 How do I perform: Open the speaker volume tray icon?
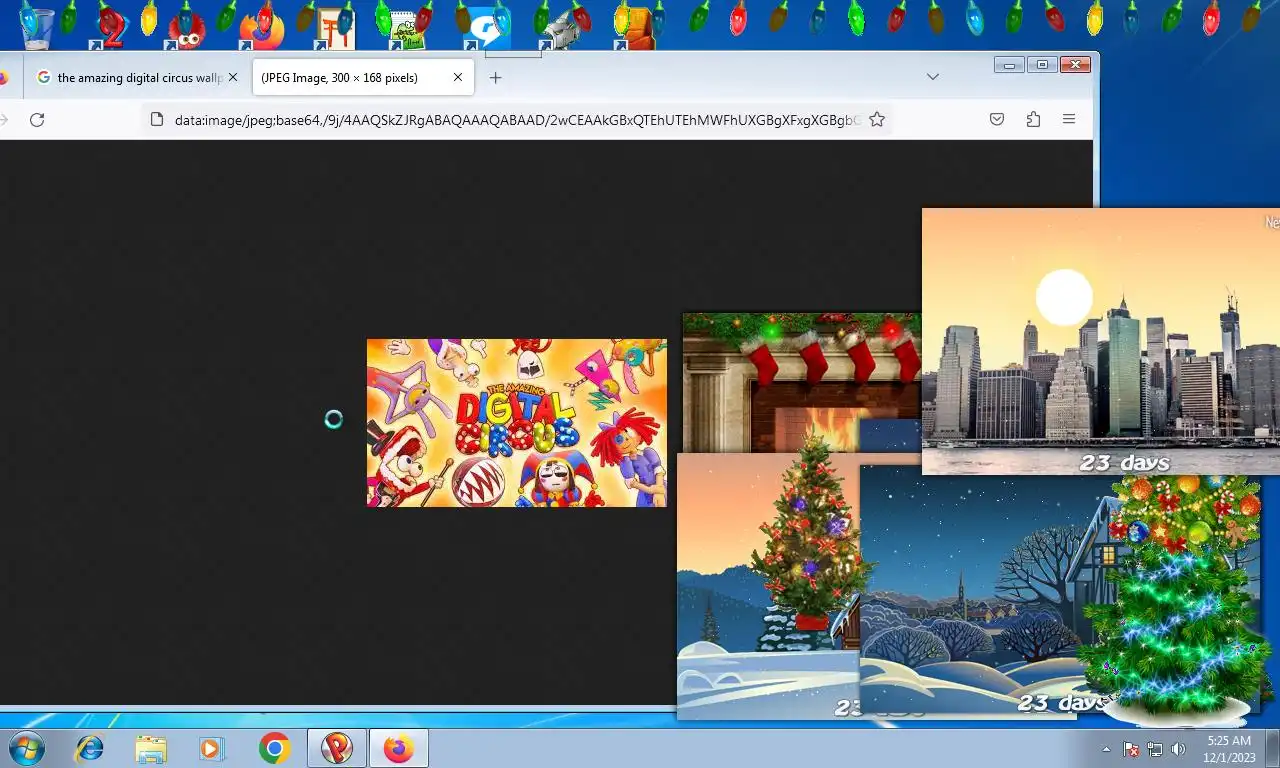1178,749
